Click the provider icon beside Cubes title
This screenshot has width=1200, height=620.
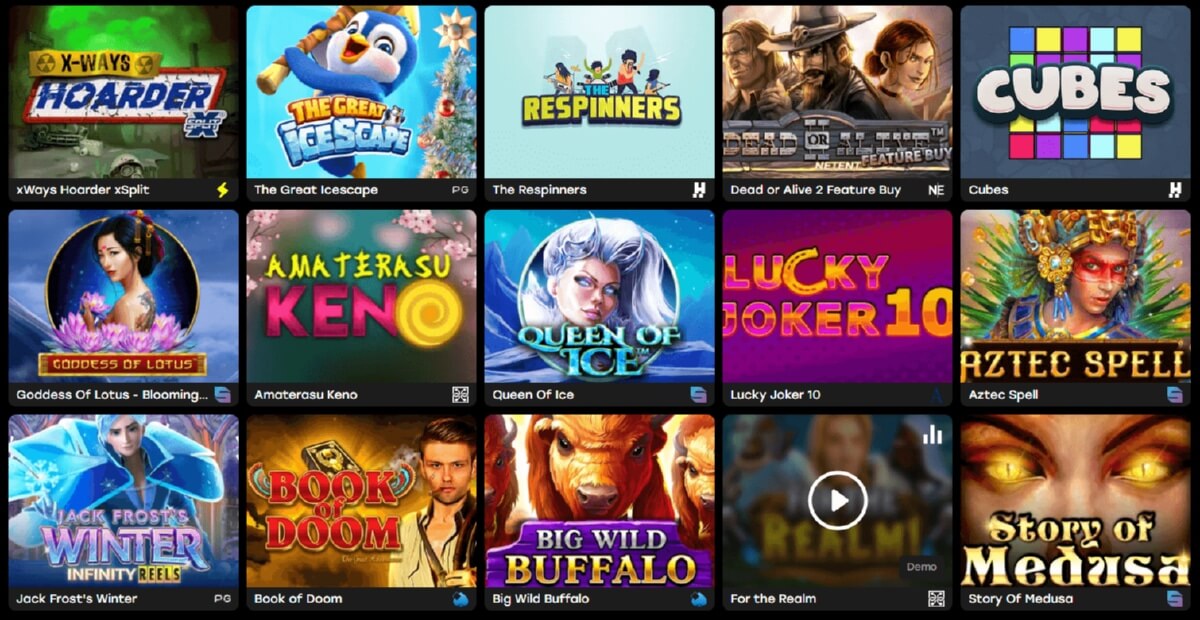pos(1175,190)
